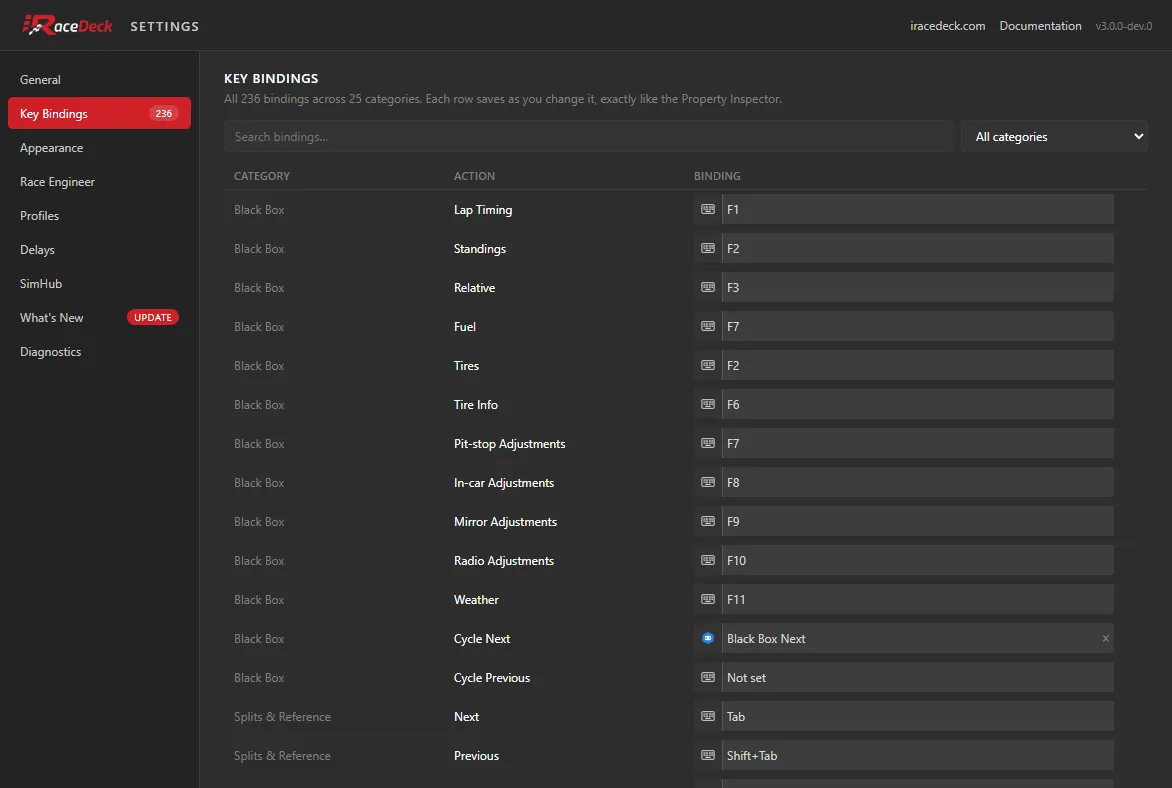Image resolution: width=1172 pixels, height=788 pixels.
Task: Click the v3.0.0-dev.0 version label
Action: [x=1123, y=25]
